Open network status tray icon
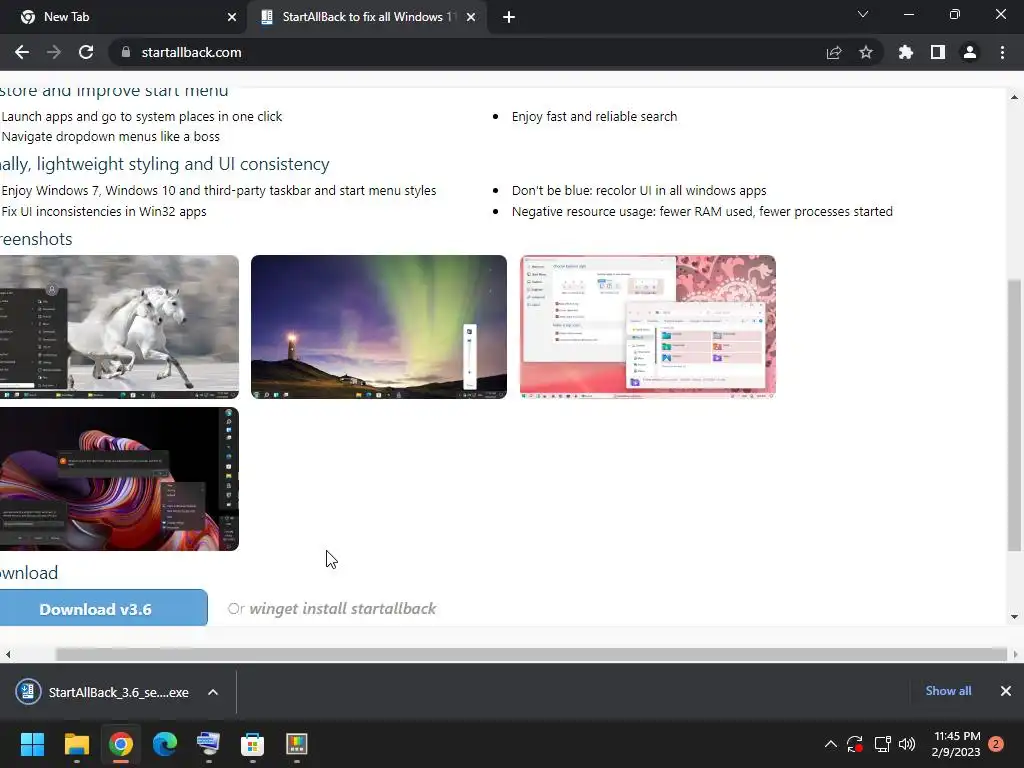Screen dimensions: 1024x768 (x=882, y=744)
